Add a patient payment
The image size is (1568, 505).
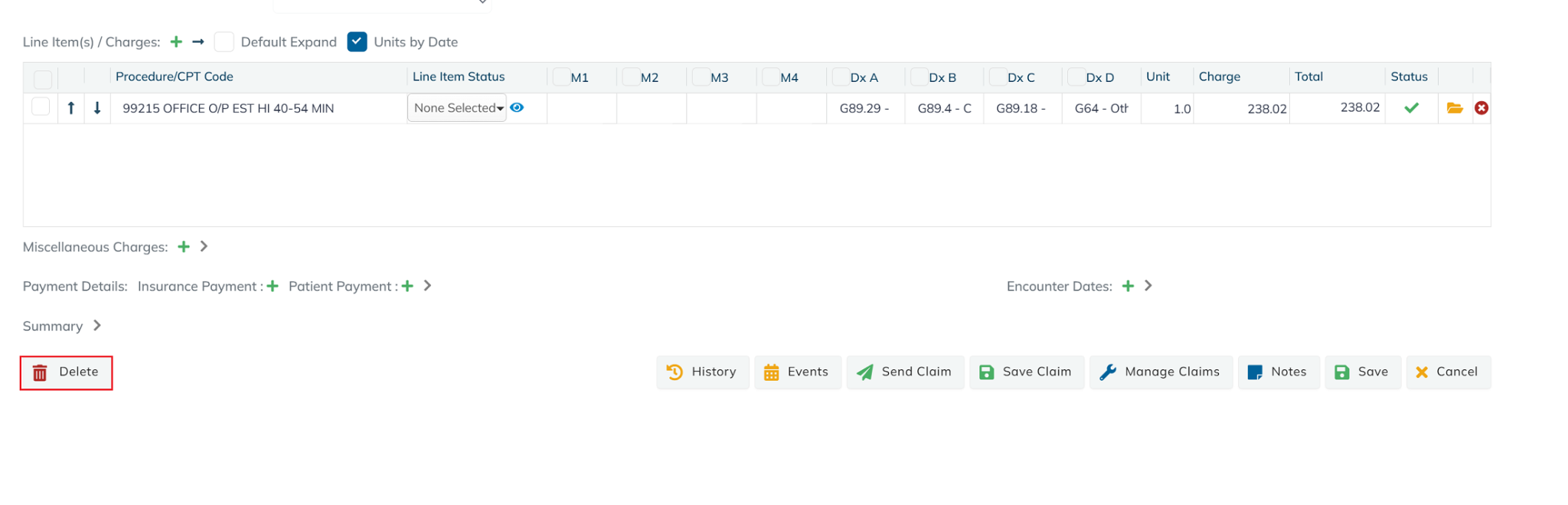(407, 287)
